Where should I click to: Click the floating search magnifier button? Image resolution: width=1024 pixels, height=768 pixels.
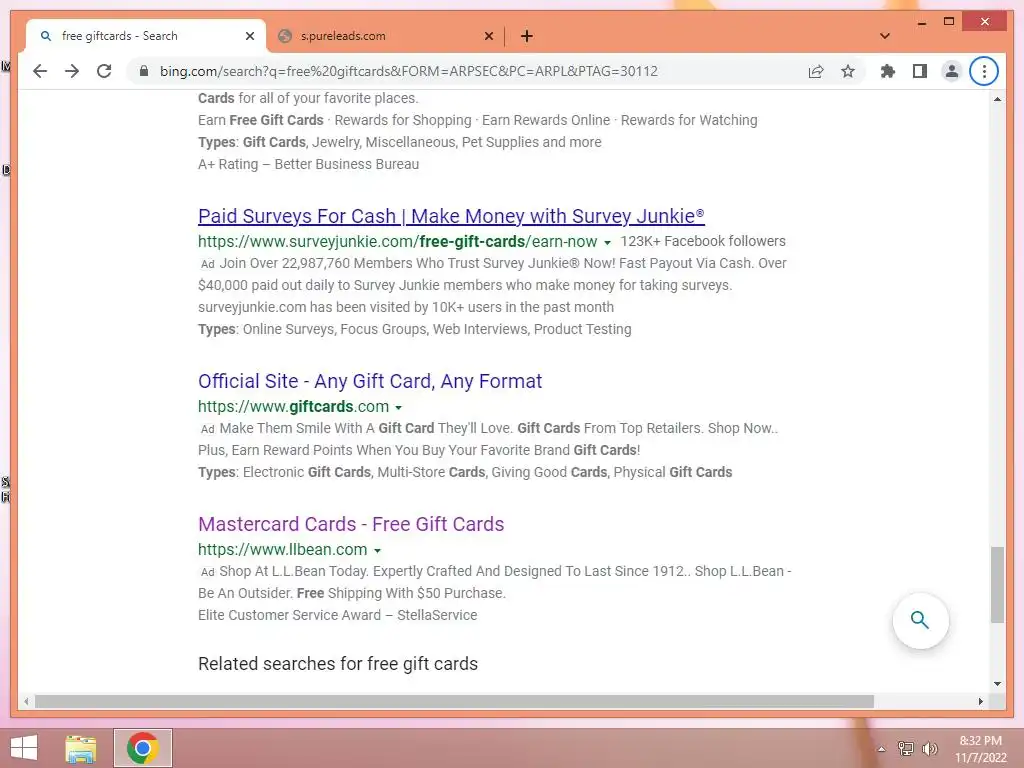tap(920, 620)
